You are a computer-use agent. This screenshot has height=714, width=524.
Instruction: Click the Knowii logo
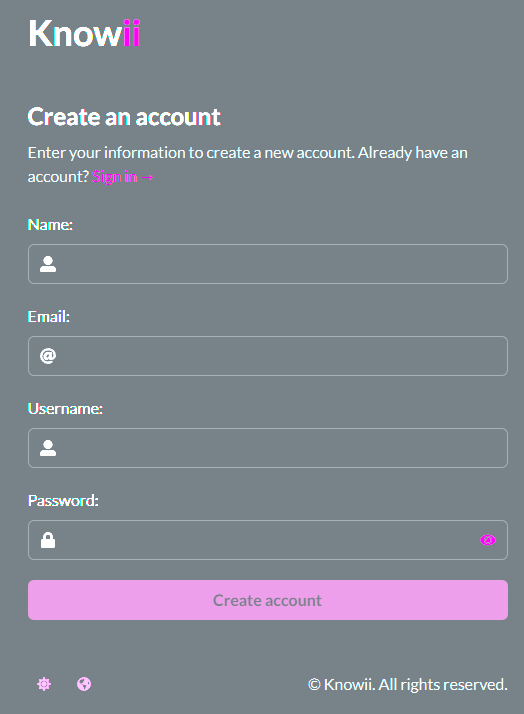[84, 33]
